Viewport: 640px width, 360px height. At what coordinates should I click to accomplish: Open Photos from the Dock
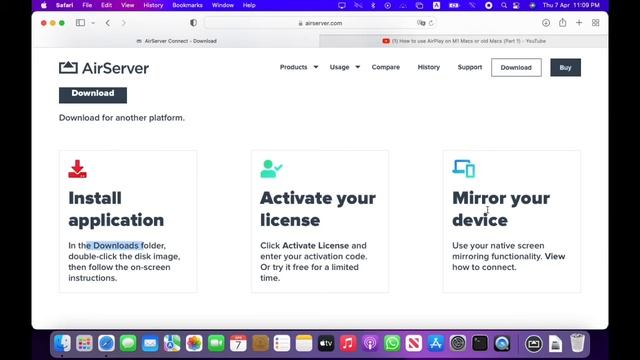tap(194, 343)
